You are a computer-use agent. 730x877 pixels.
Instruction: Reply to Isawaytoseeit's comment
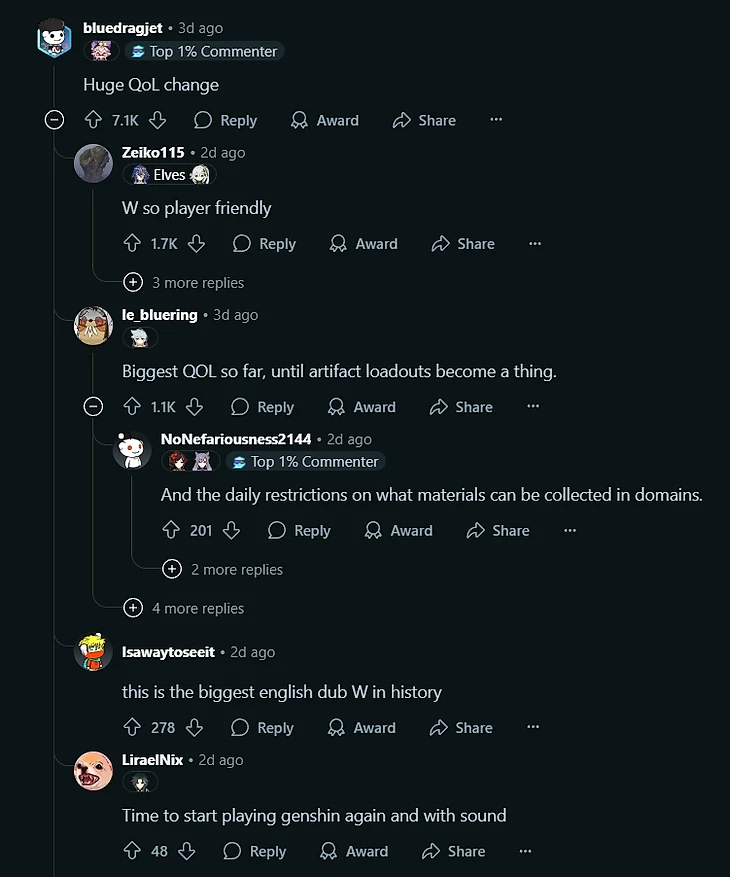click(264, 728)
